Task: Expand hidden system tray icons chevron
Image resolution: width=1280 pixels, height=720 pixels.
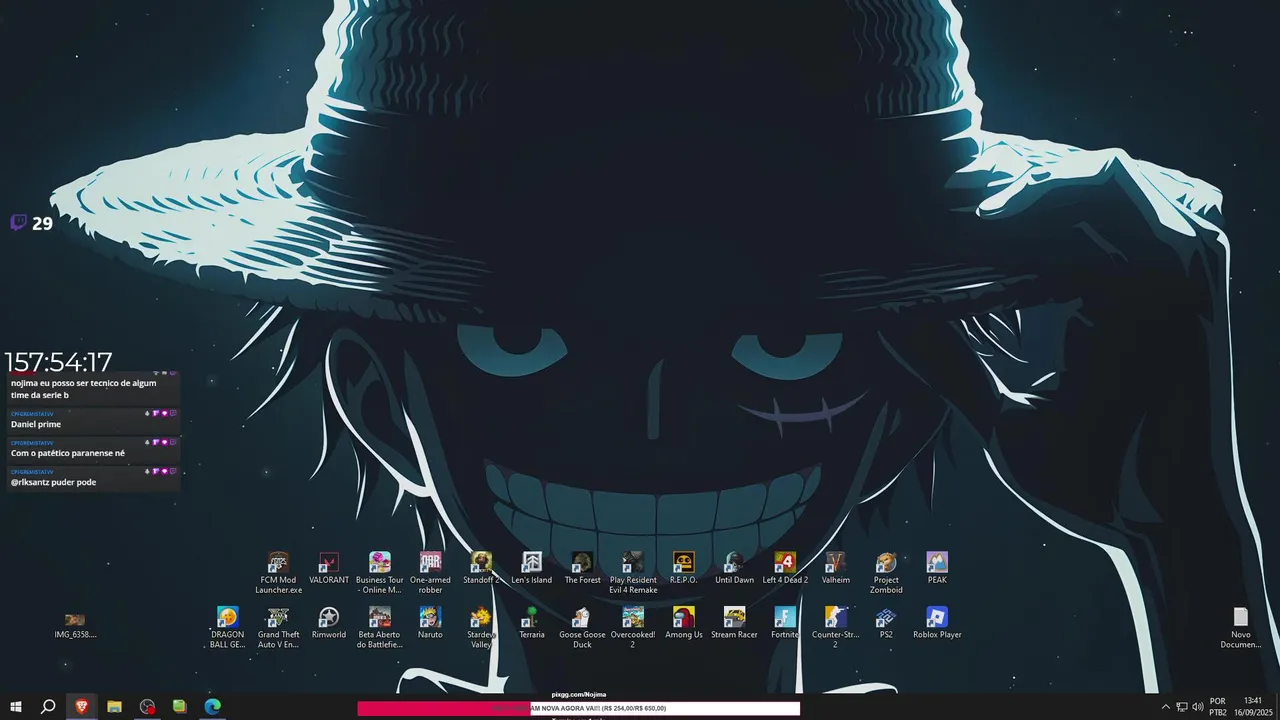Action: (1165, 707)
